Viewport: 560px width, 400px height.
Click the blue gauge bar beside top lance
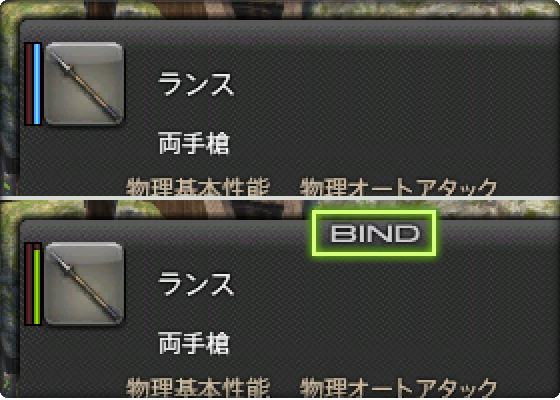[37, 84]
